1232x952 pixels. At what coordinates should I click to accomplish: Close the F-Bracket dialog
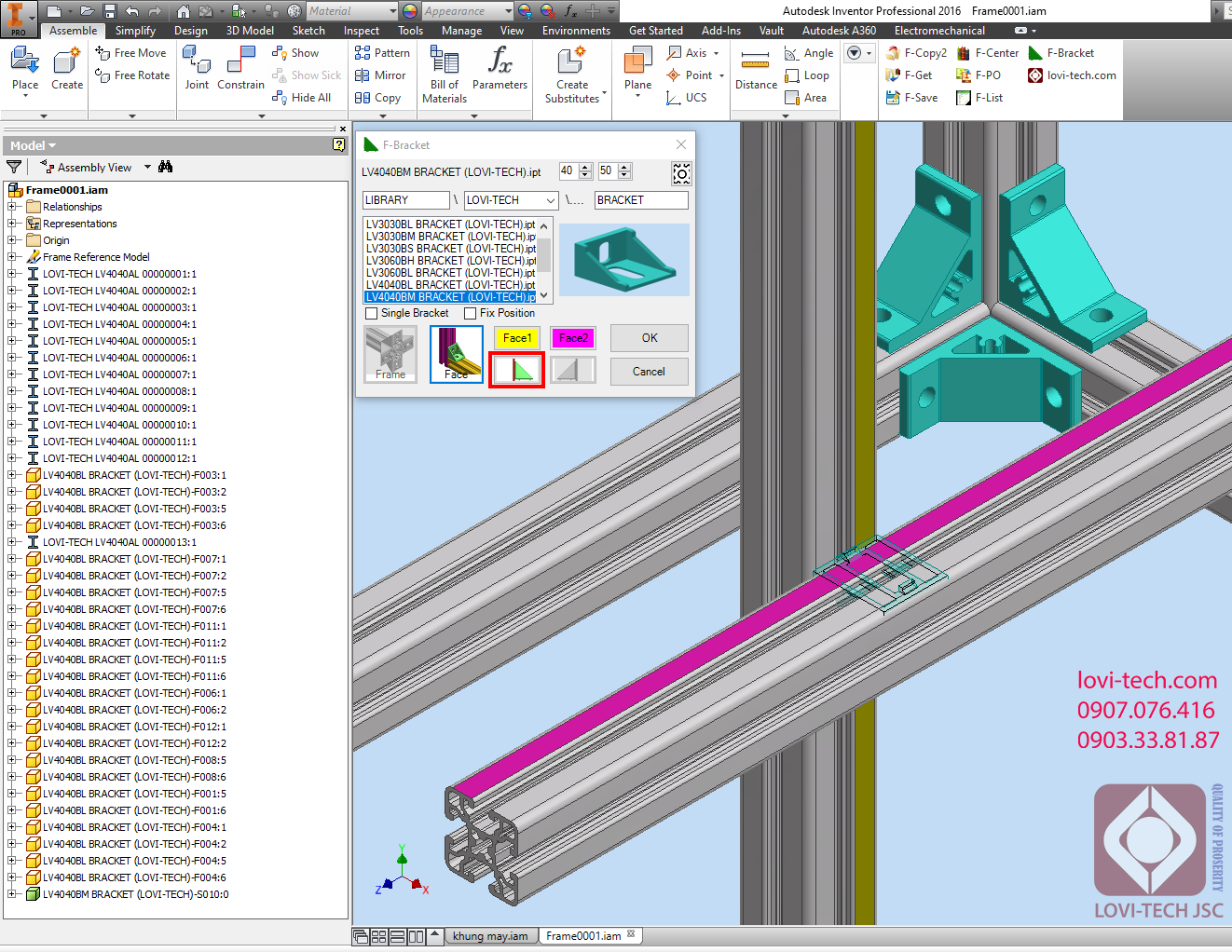681,144
